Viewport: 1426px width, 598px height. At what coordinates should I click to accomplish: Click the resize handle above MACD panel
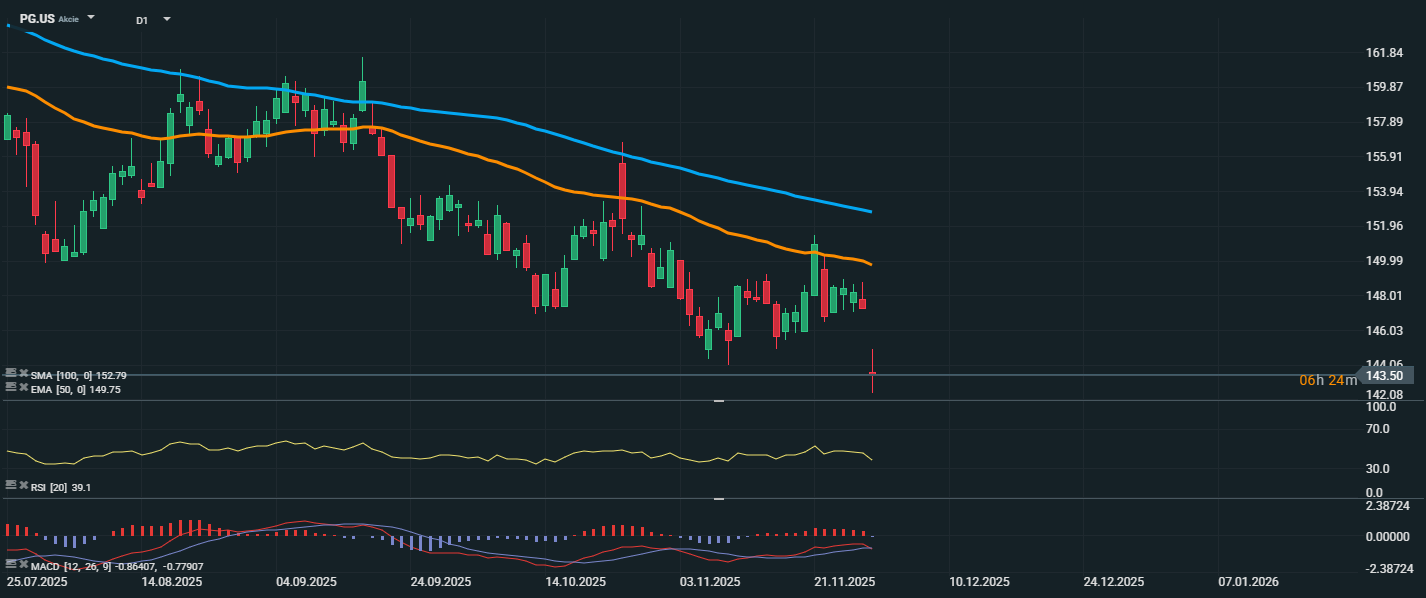pos(718,498)
